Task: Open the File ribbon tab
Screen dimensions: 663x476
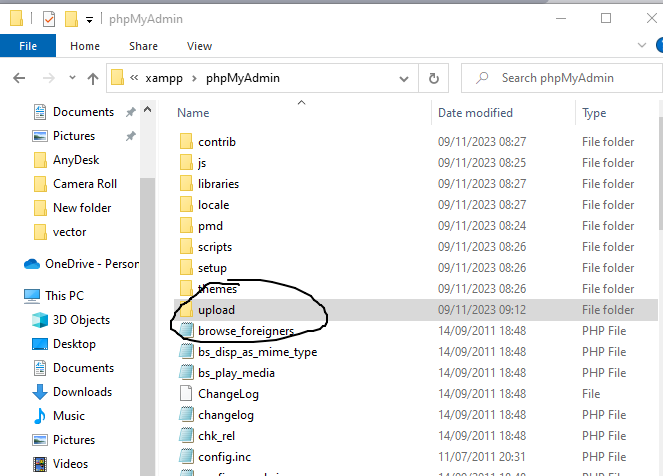Action: point(28,46)
